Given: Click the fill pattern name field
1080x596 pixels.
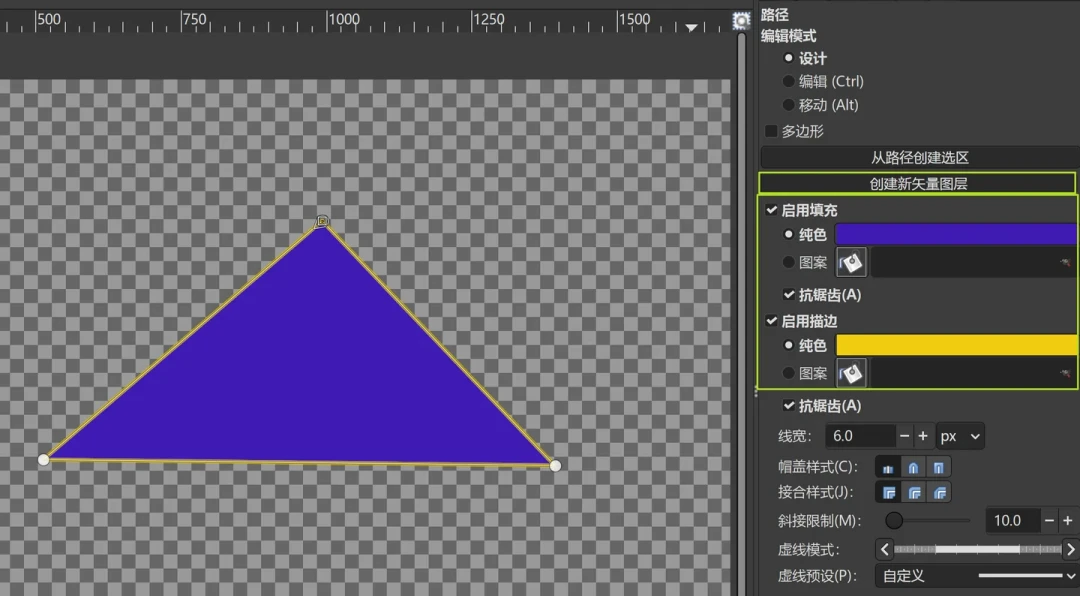Looking at the screenshot, I should point(973,263).
